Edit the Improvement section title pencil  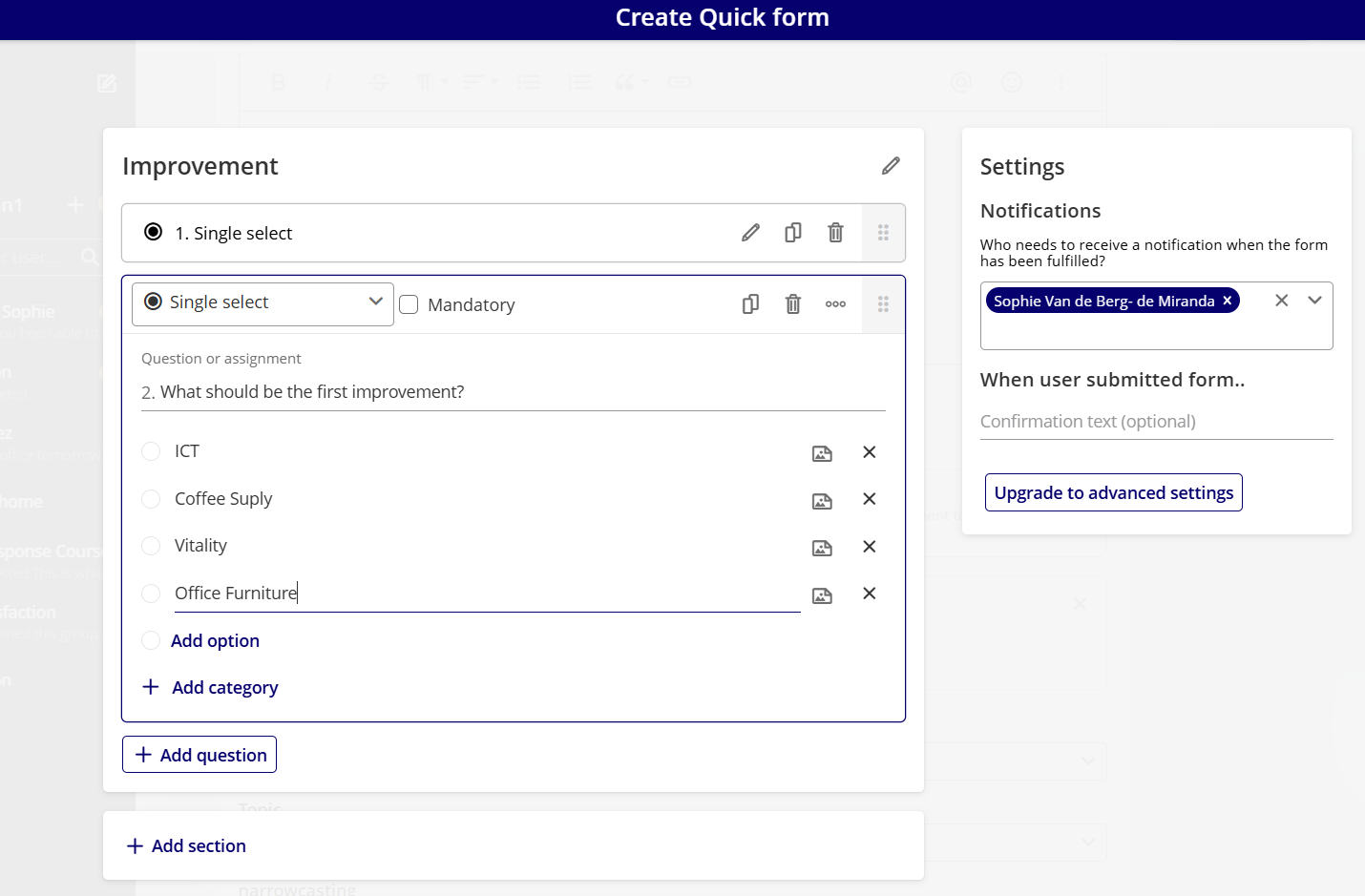[891, 166]
